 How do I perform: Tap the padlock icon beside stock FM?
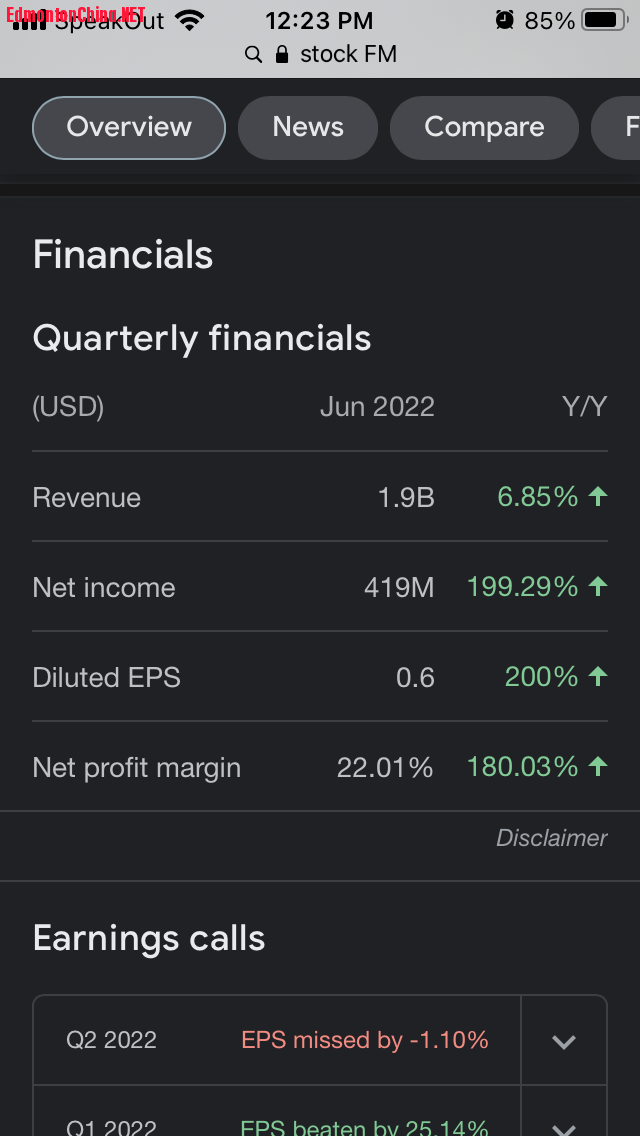[x=282, y=54]
